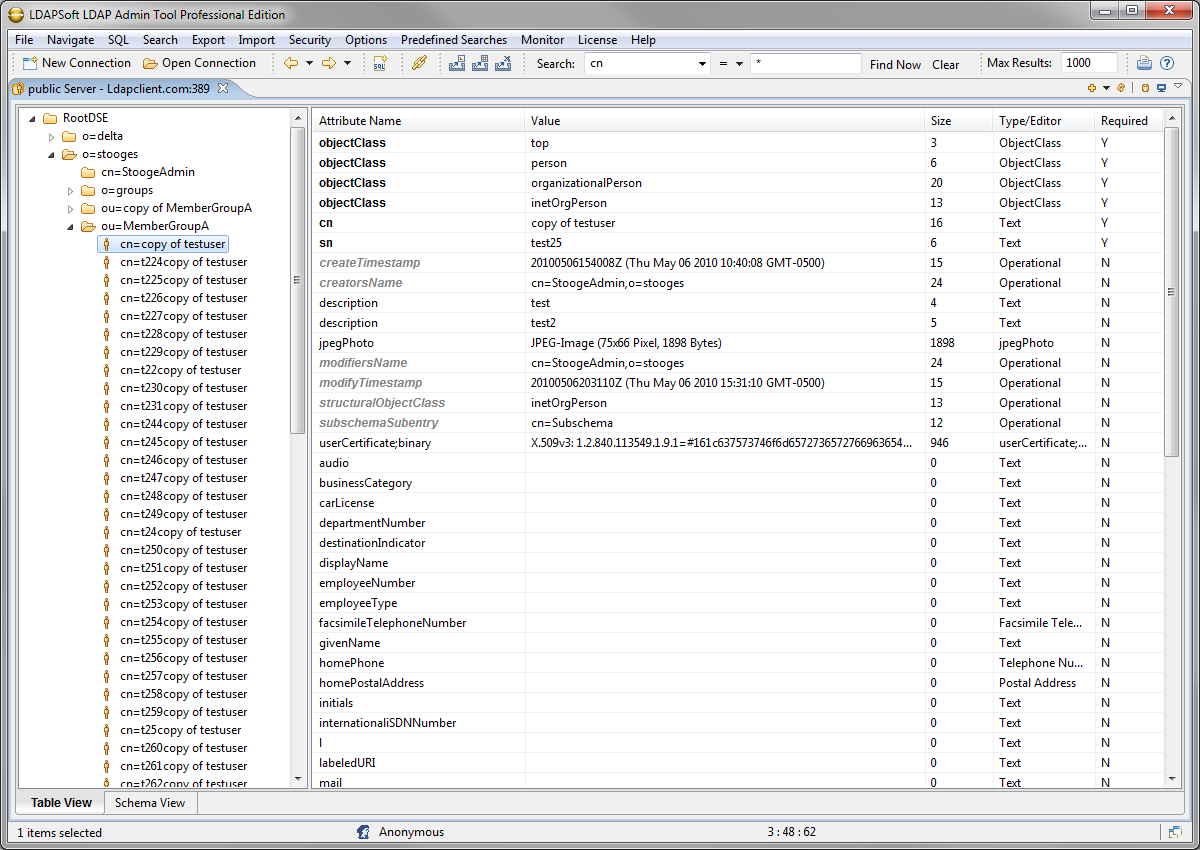The image size is (1200, 850).
Task: Open the New SQL editor icon
Action: coord(381,63)
